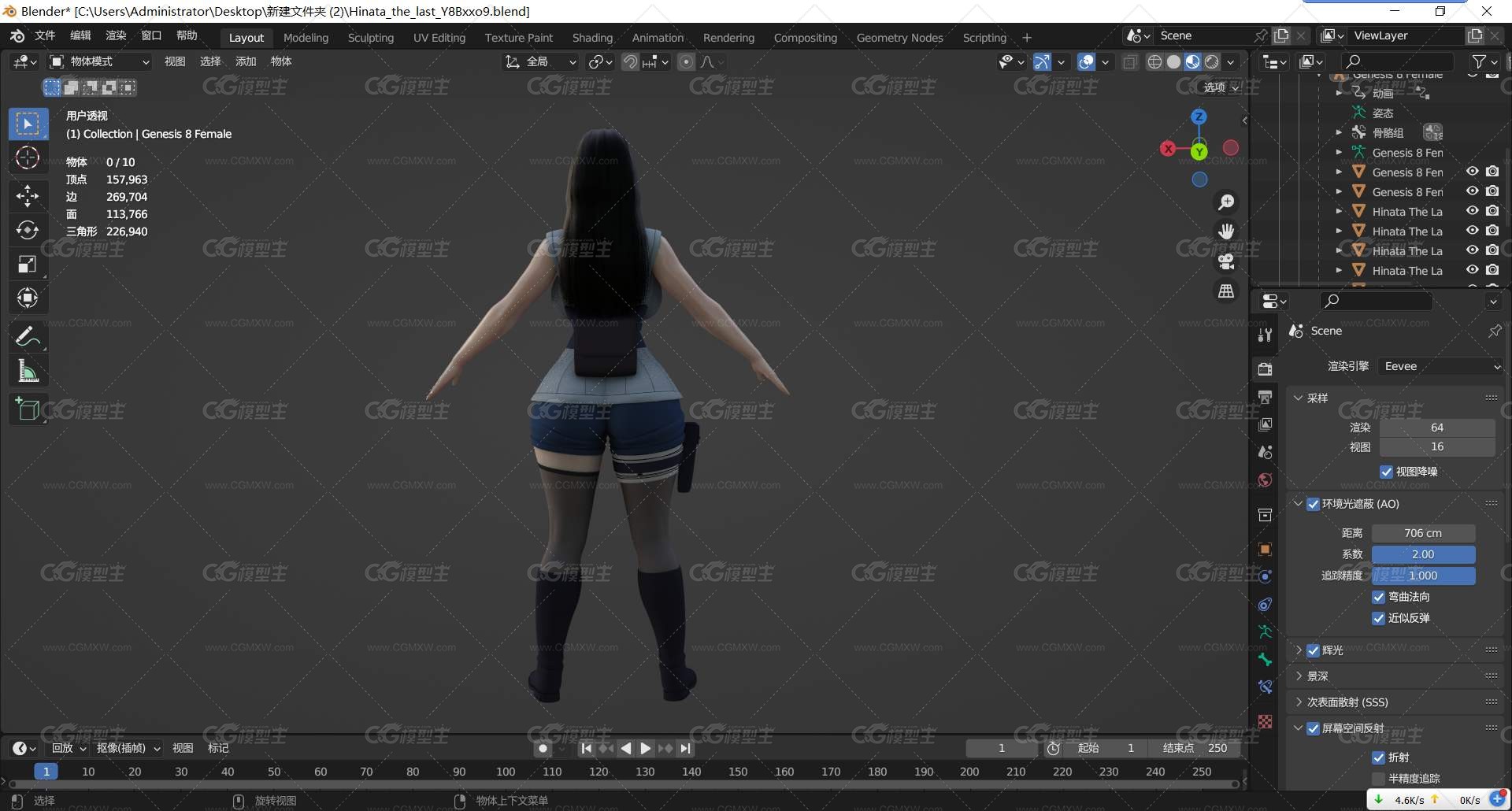Adjust the AO 系数 2.00 slider
This screenshot has width=1512, height=811.
tap(1423, 554)
